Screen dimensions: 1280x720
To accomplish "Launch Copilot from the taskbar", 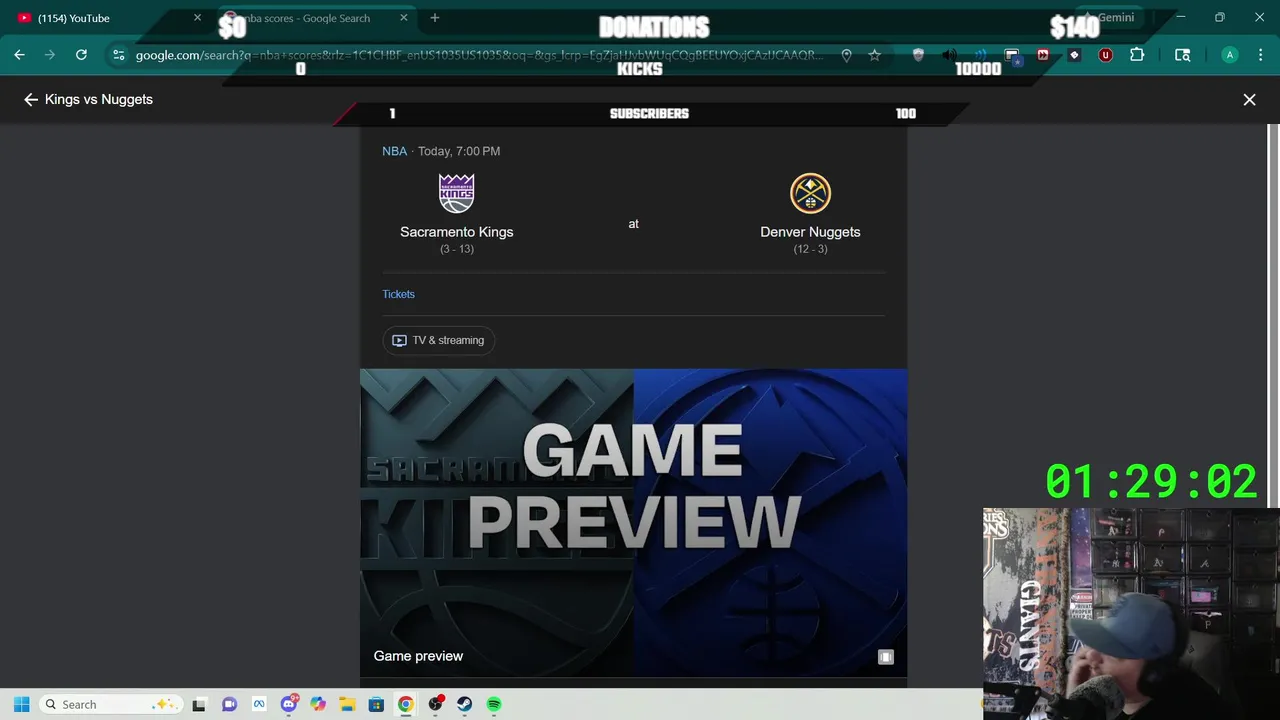I will click(318, 704).
